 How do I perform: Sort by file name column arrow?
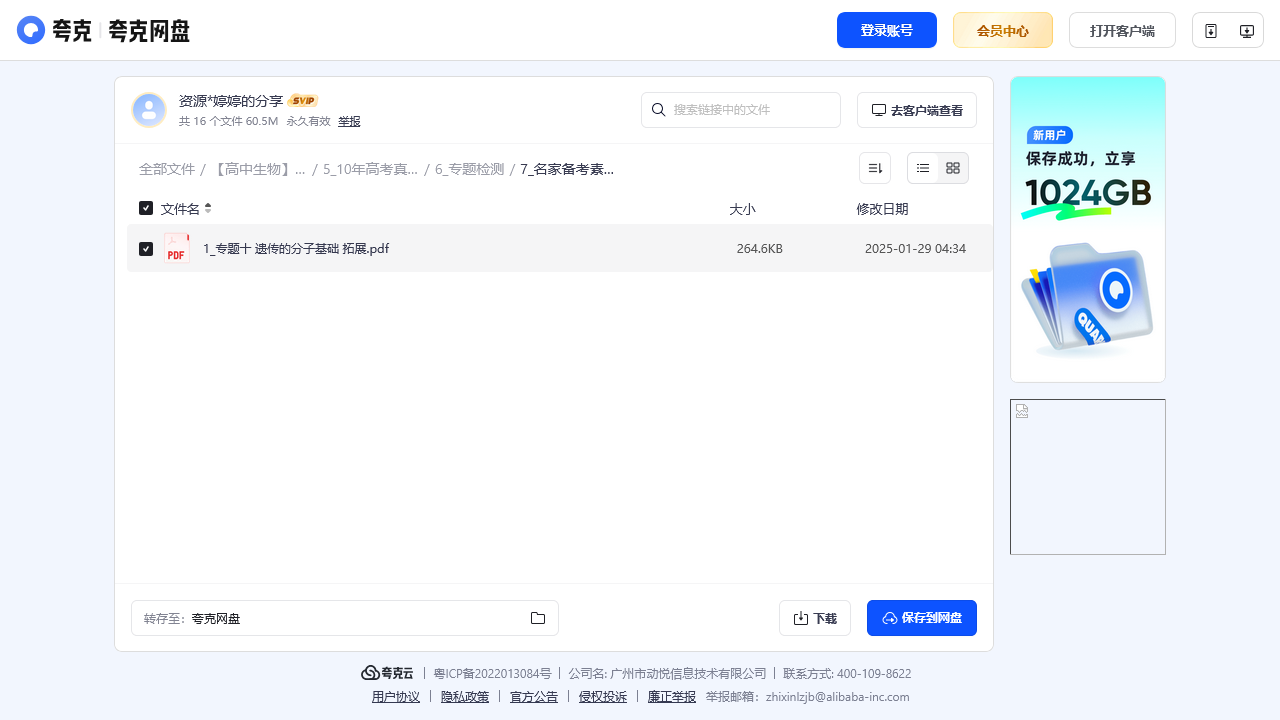pos(208,208)
